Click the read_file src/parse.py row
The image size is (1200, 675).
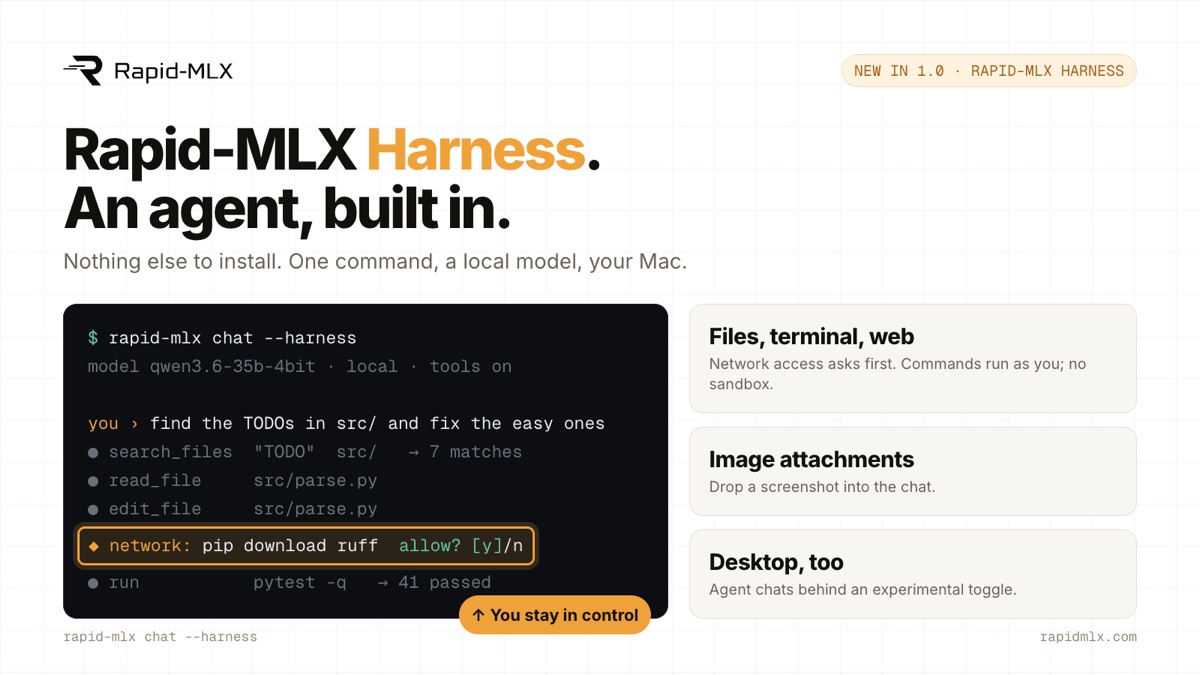(x=233, y=480)
